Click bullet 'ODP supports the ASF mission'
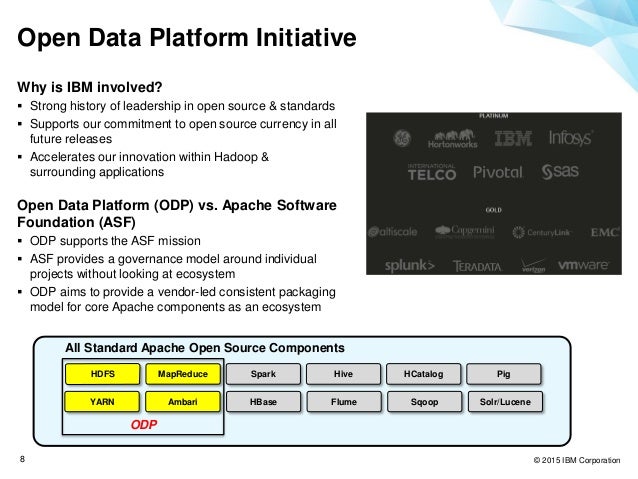The image size is (638, 479). click(115, 241)
